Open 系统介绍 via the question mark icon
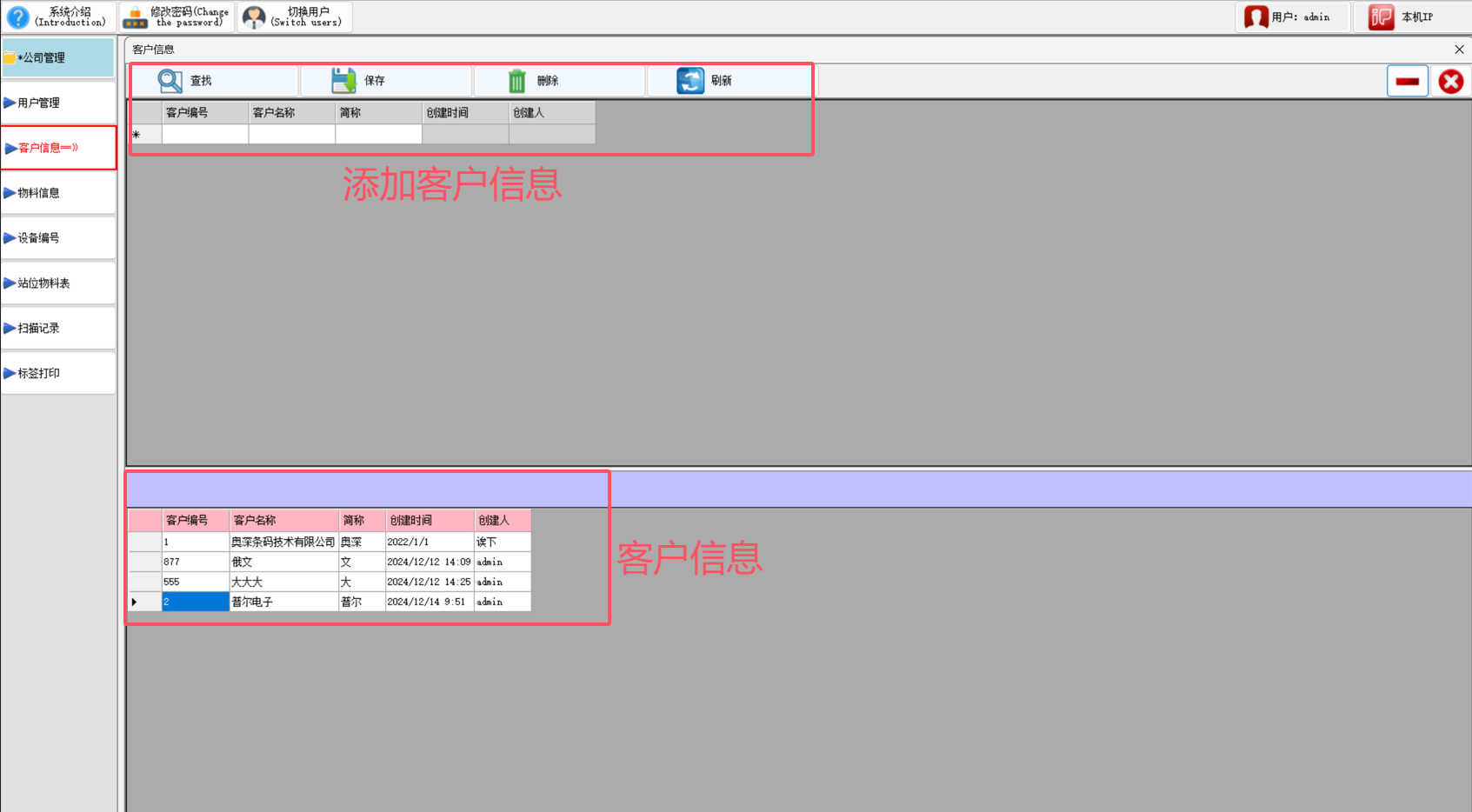Viewport: 1472px width, 812px height. tap(17, 17)
